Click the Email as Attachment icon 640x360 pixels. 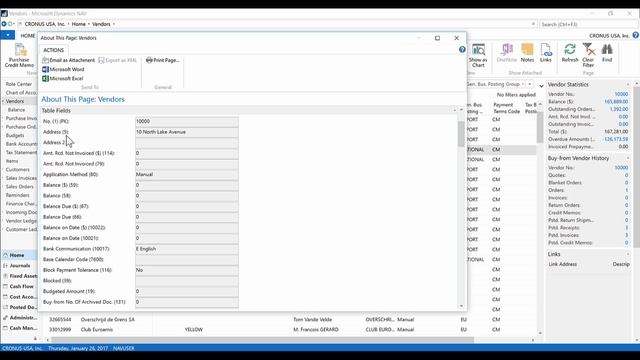click(x=45, y=60)
